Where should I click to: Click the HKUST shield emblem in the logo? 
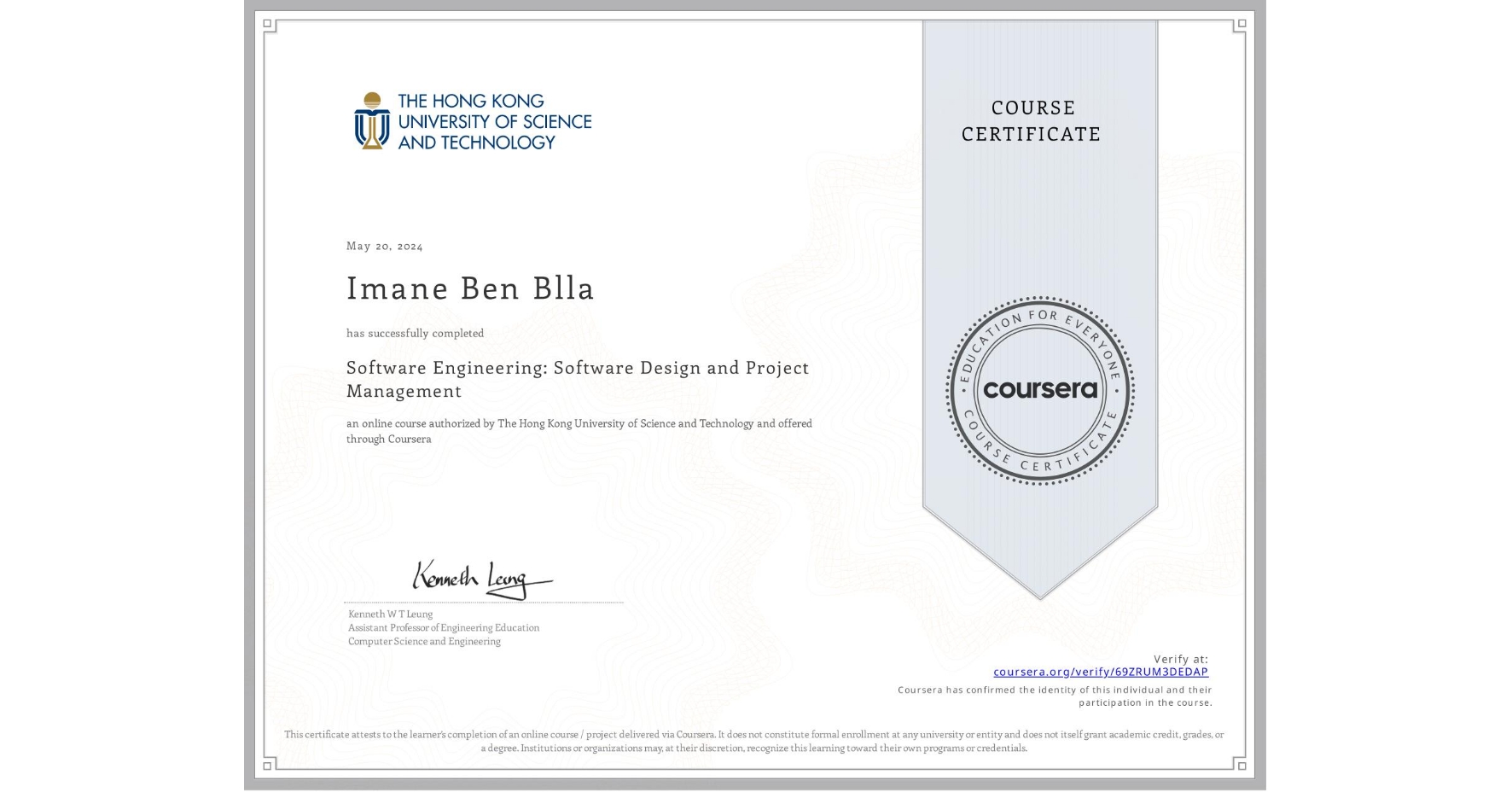pyautogui.click(x=370, y=125)
